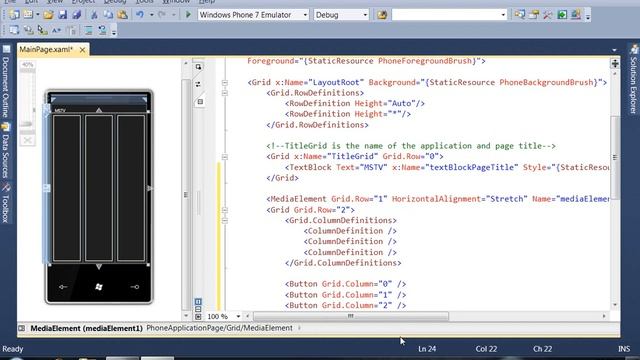Image resolution: width=640 pixels, height=360 pixels.
Task: Open the Toolbox side panel tab
Action: [6, 203]
